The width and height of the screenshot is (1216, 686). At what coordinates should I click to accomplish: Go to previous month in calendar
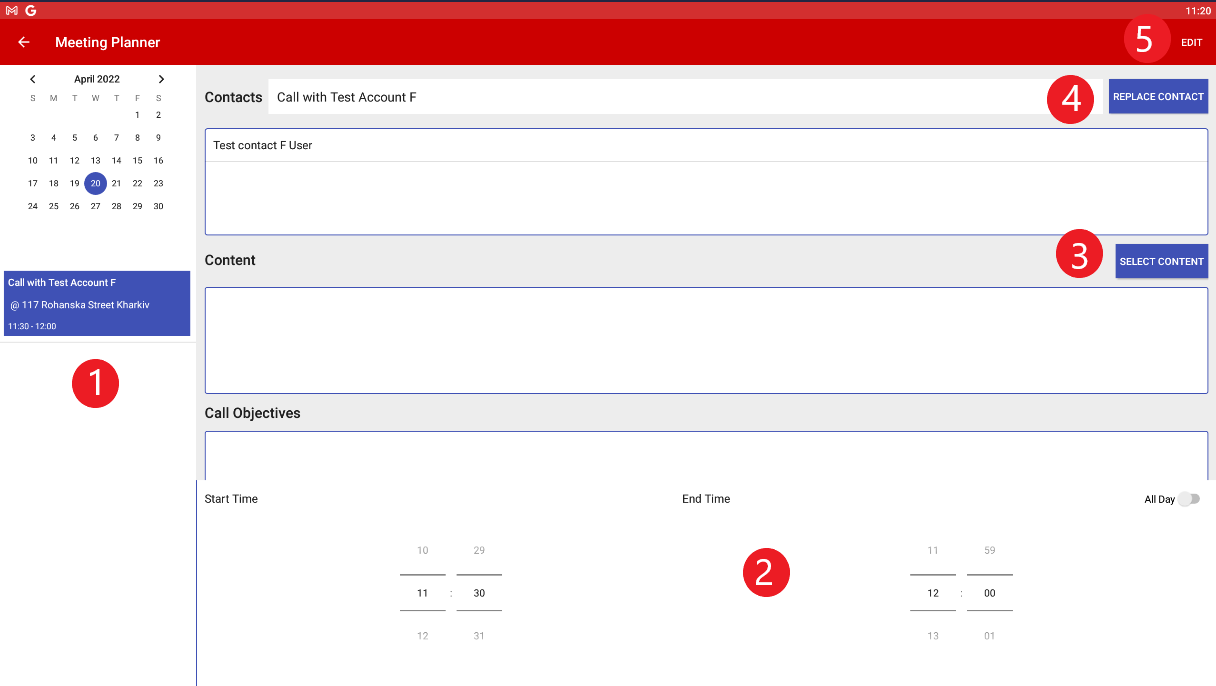coord(33,79)
